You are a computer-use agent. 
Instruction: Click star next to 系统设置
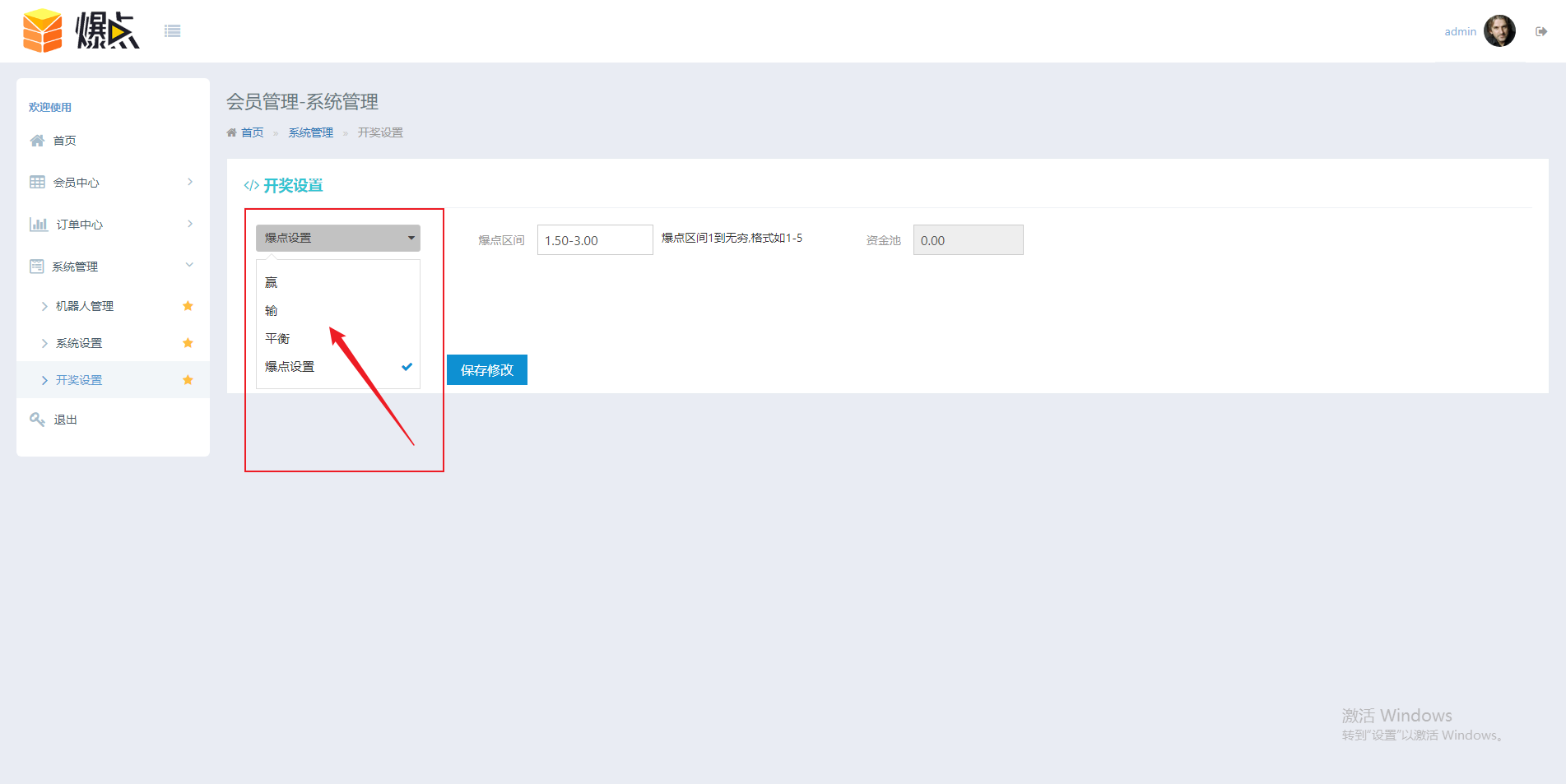(188, 343)
